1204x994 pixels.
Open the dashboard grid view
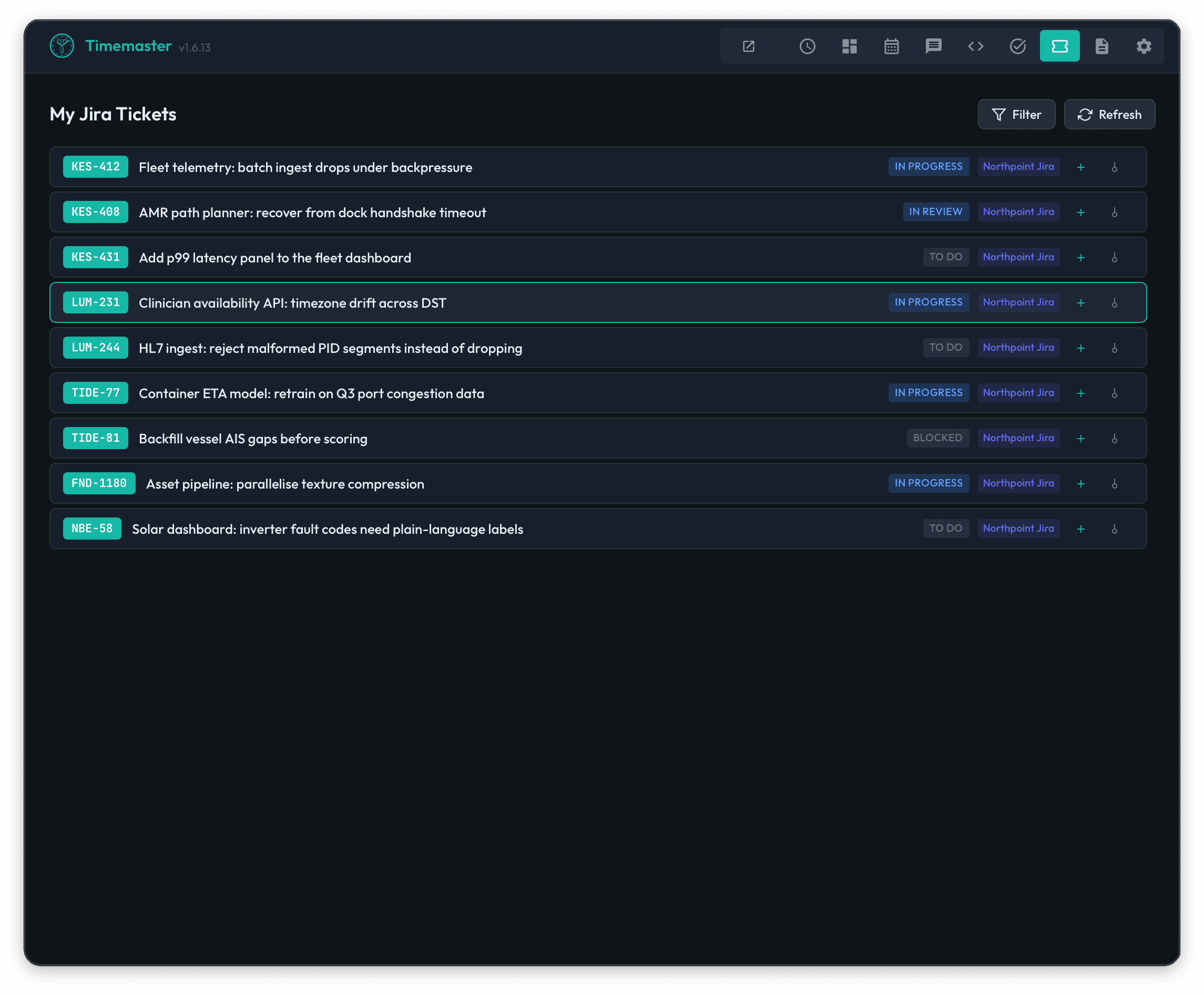coord(850,46)
